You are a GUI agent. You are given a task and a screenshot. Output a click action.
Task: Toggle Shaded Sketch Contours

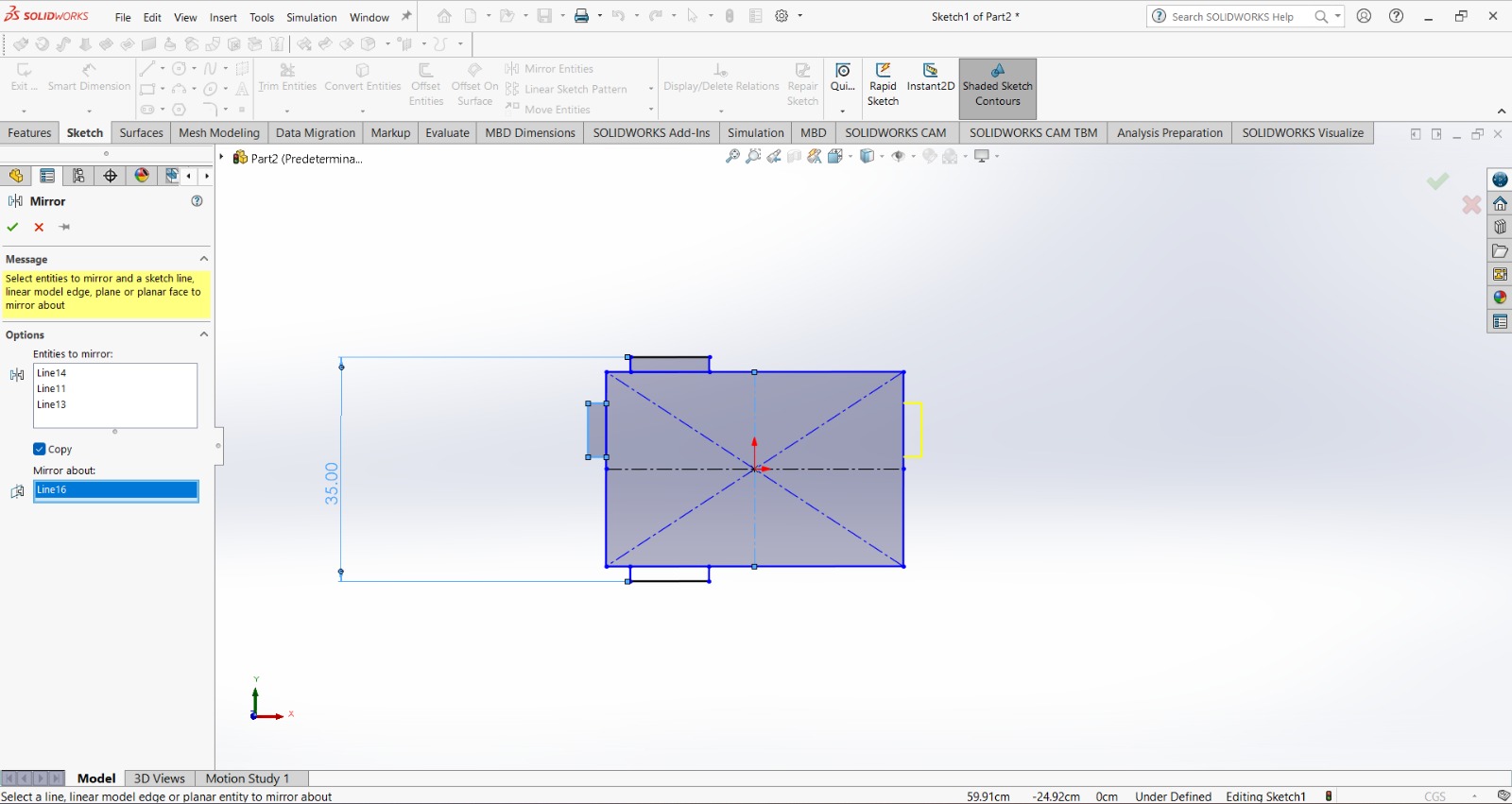tap(998, 88)
